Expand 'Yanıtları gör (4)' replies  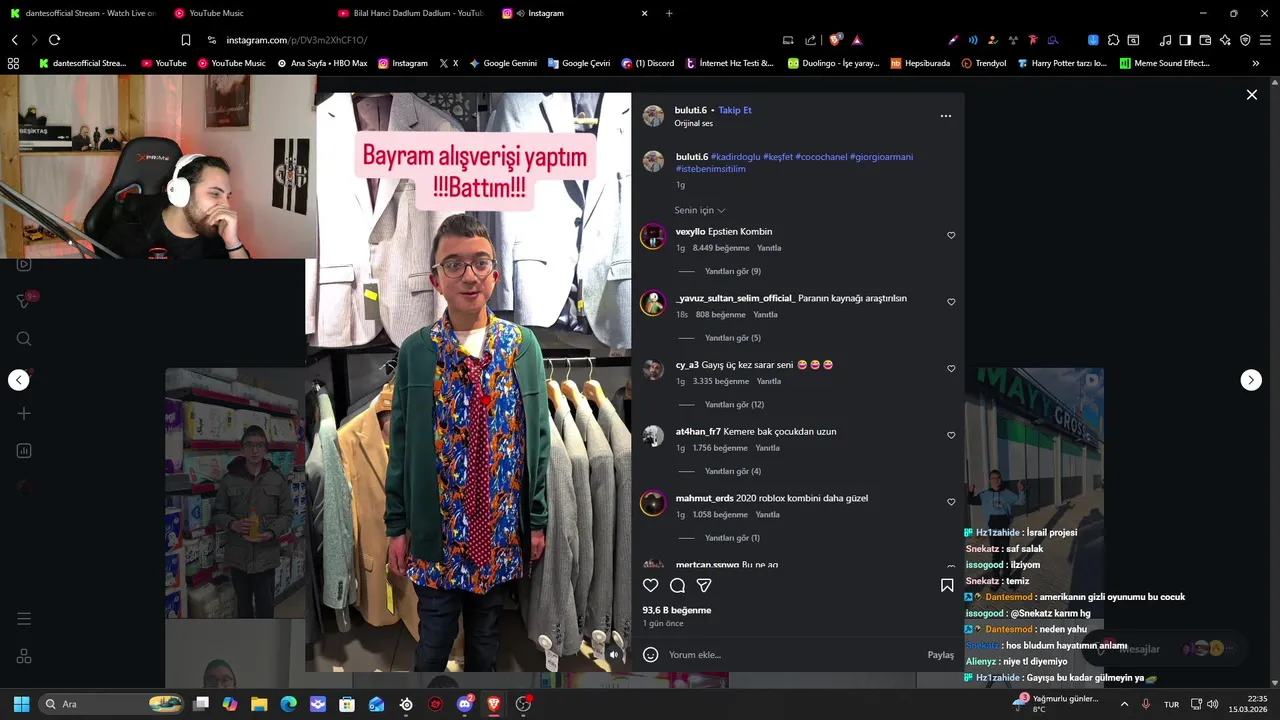pos(733,471)
